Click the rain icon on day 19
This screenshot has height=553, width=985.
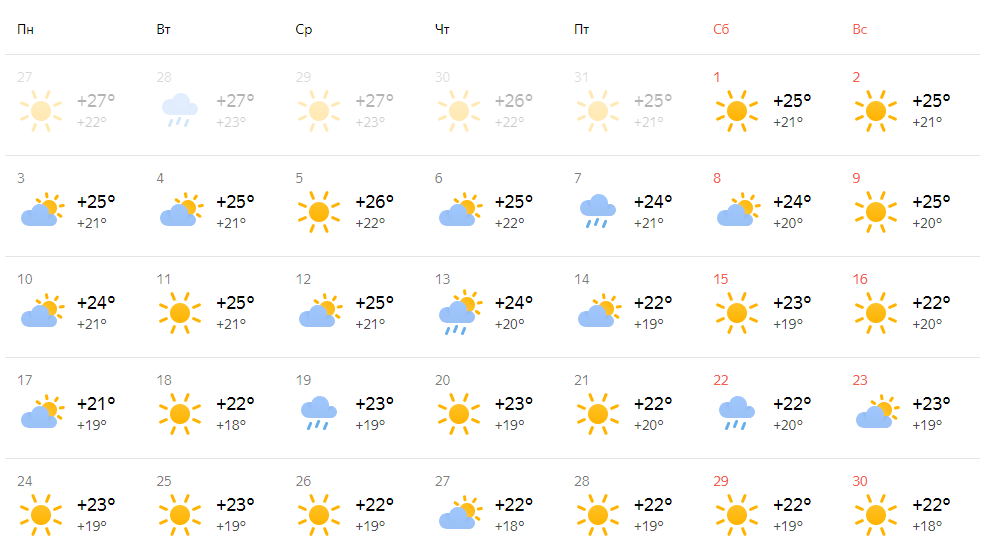pos(319,413)
